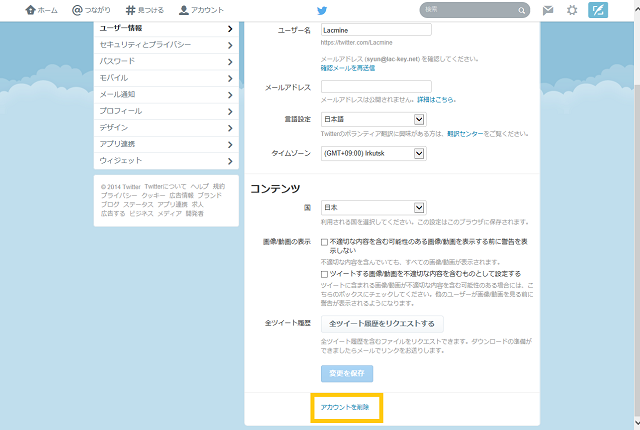Click the 変更を保存 button
The image size is (640, 430).
click(347, 373)
